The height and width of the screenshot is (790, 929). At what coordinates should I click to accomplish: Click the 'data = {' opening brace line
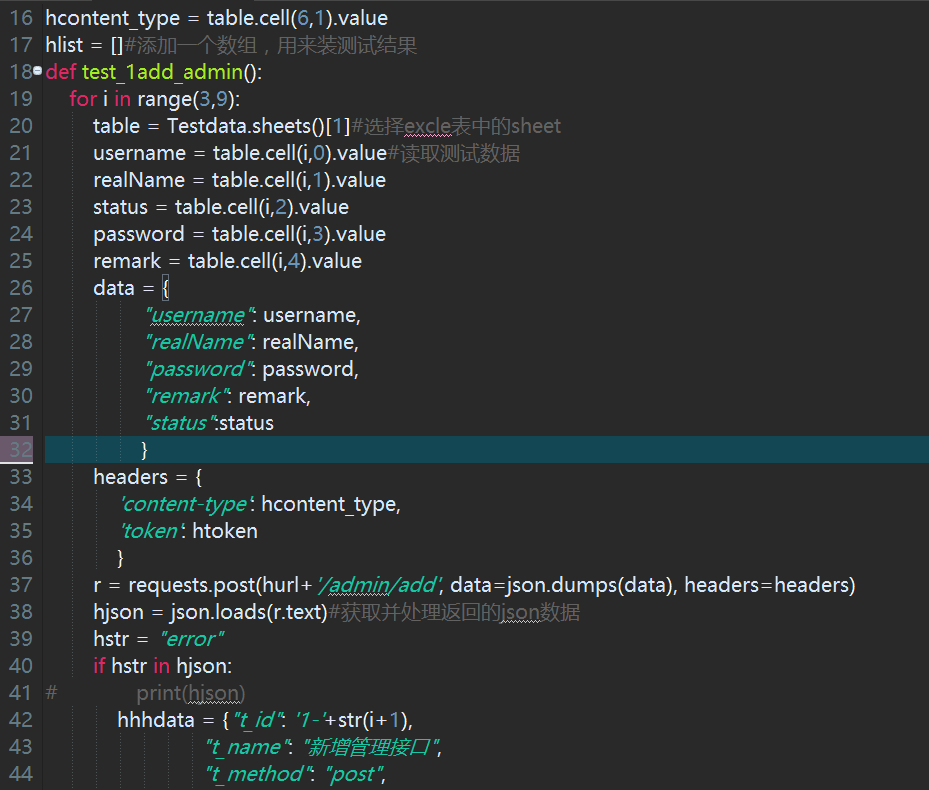pos(132,288)
